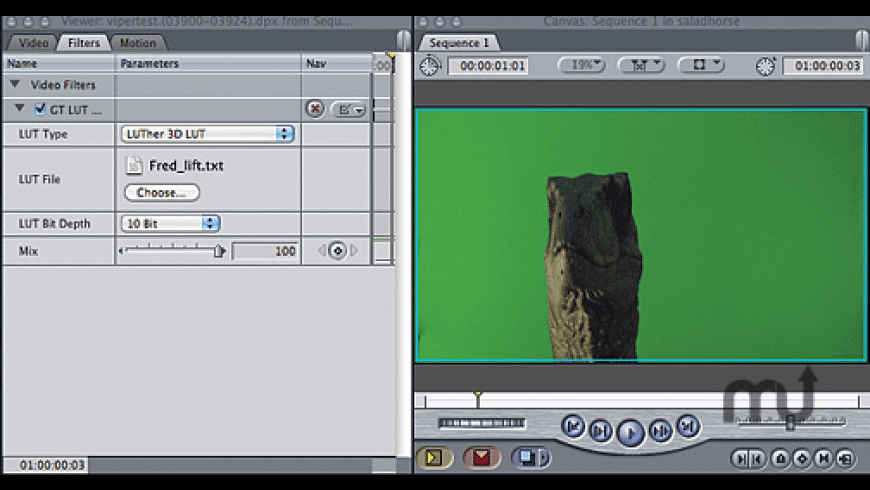Screen dimensions: 870x490
Task: Open the LUT Type dropdown
Action: click(208, 134)
